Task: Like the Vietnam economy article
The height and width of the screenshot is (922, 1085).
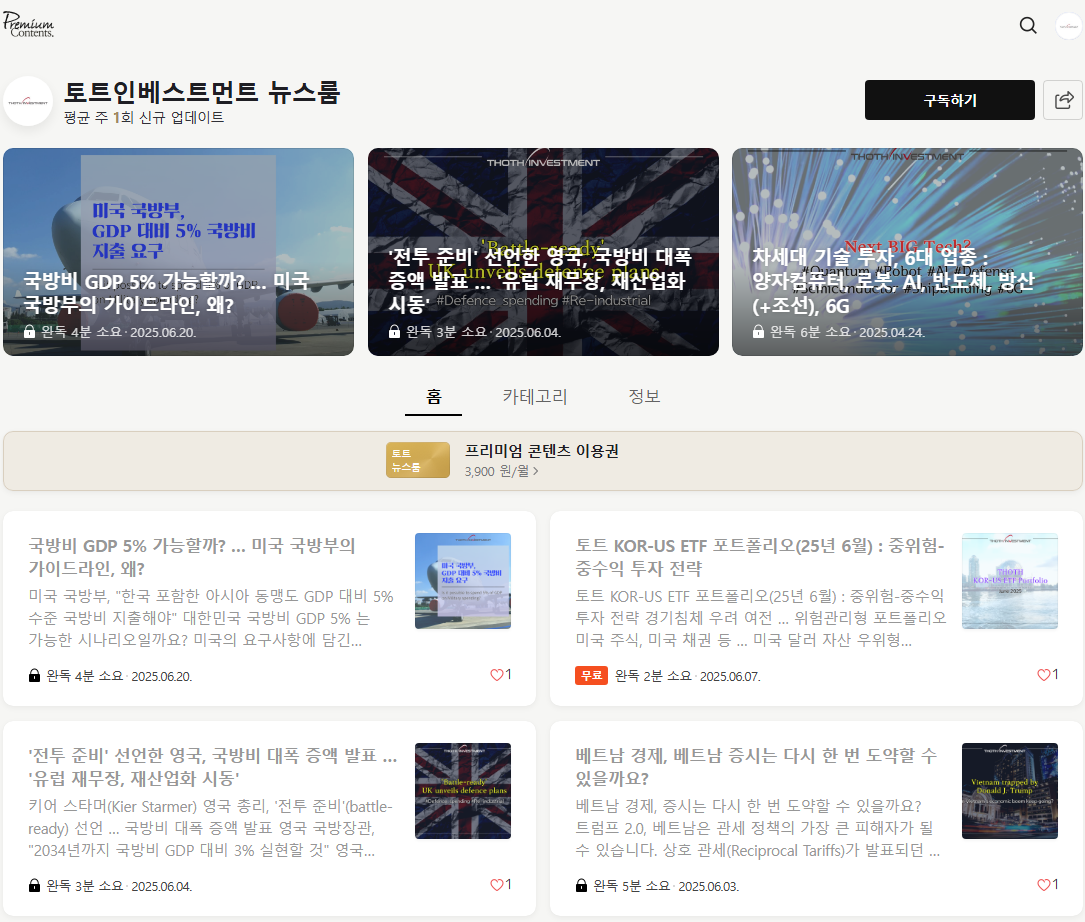Action: pyautogui.click(x=1047, y=885)
